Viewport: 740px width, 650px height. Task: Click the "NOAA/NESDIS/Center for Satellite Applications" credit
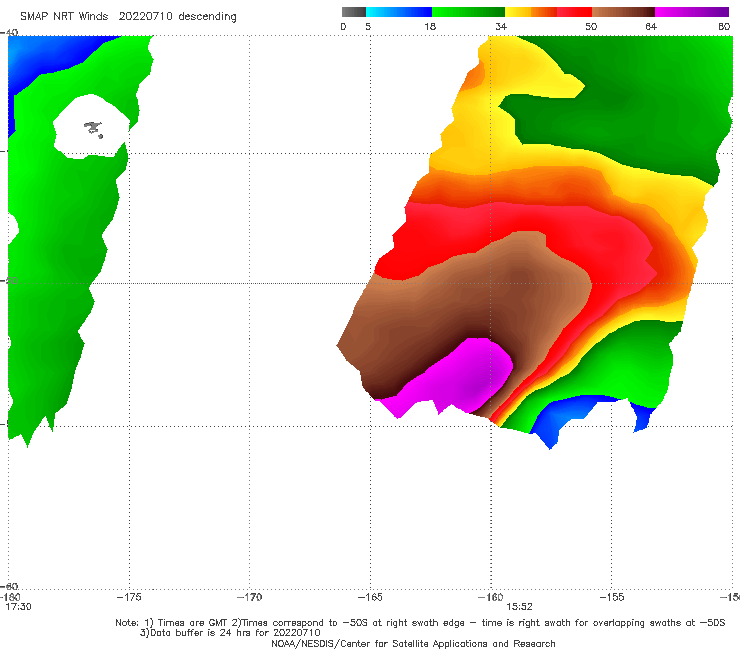413,643
